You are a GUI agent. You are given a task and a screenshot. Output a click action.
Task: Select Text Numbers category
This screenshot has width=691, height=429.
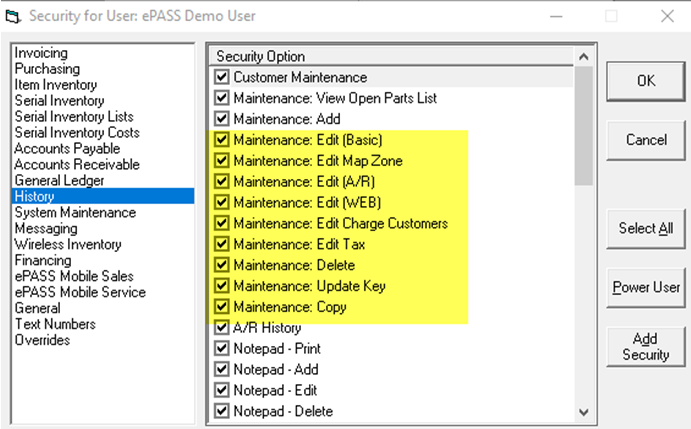point(55,324)
